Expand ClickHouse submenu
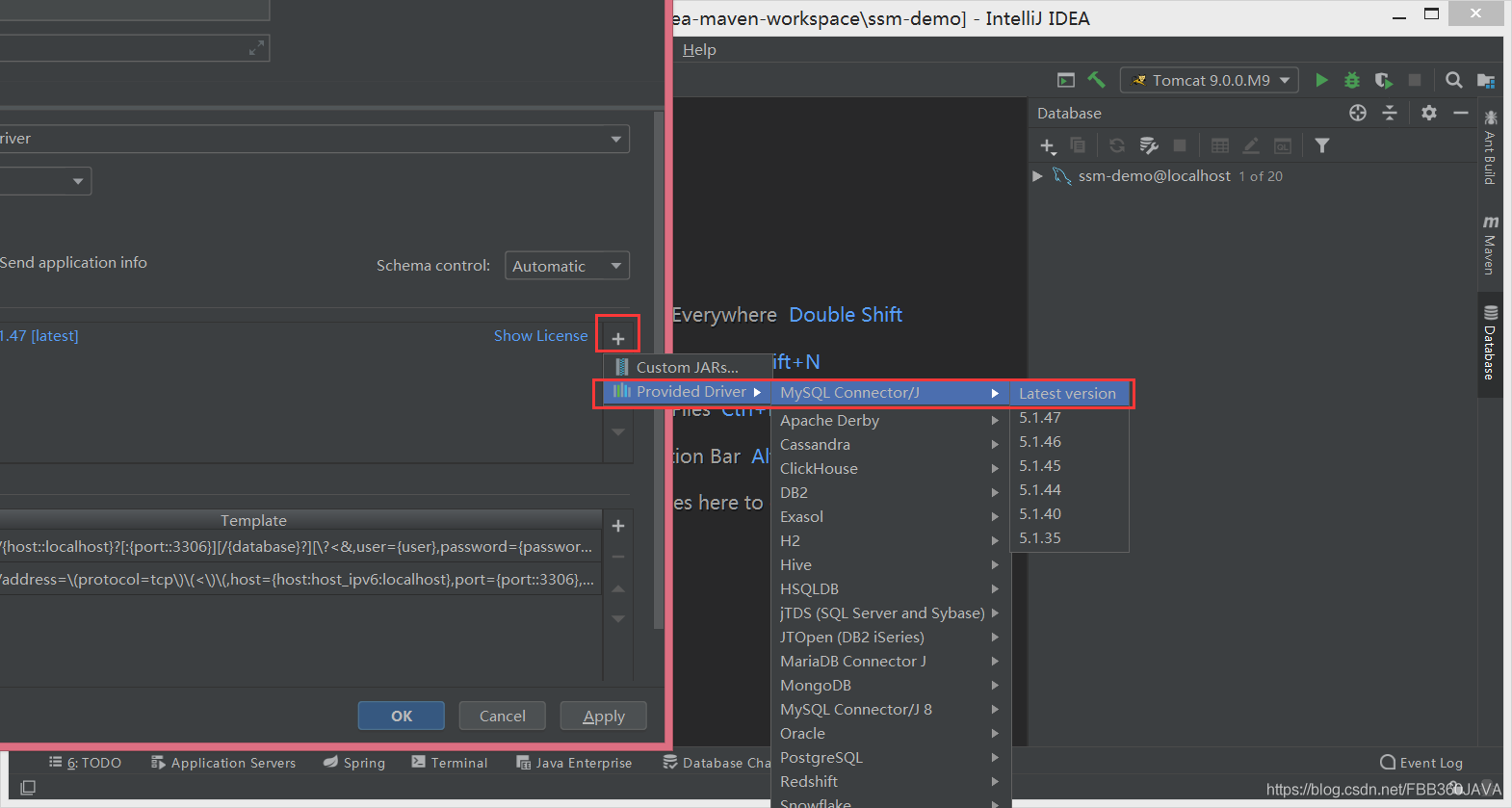 889,469
